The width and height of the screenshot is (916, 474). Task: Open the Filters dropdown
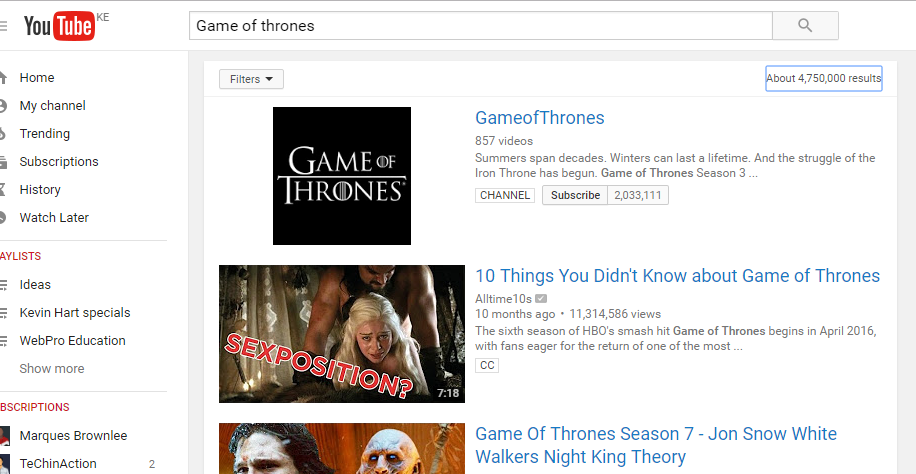pos(251,79)
